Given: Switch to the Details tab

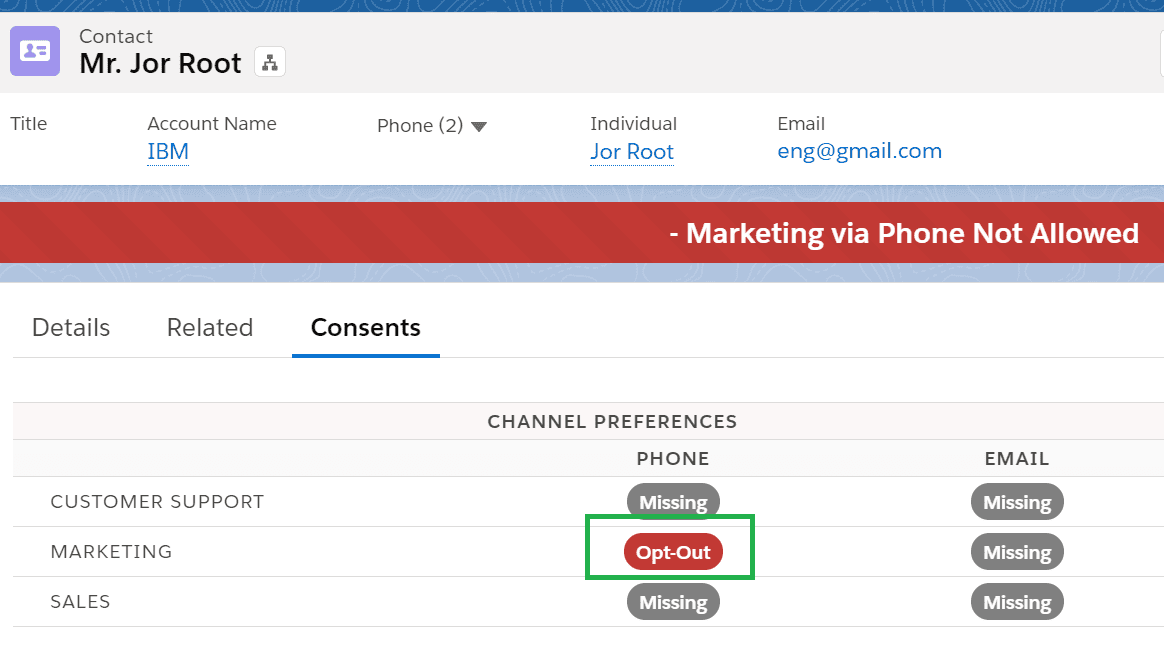Looking at the screenshot, I should coord(70,327).
